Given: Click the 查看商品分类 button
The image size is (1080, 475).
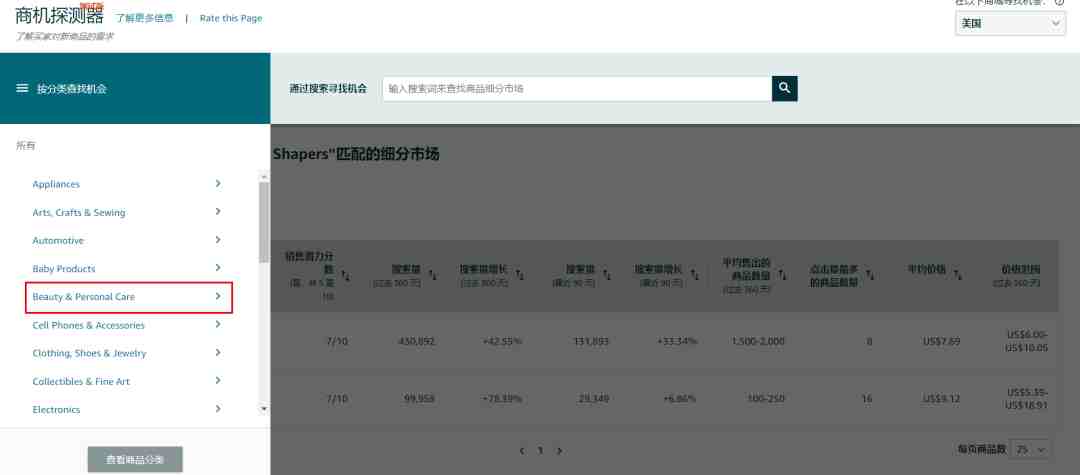Looking at the screenshot, I should pos(135,459).
